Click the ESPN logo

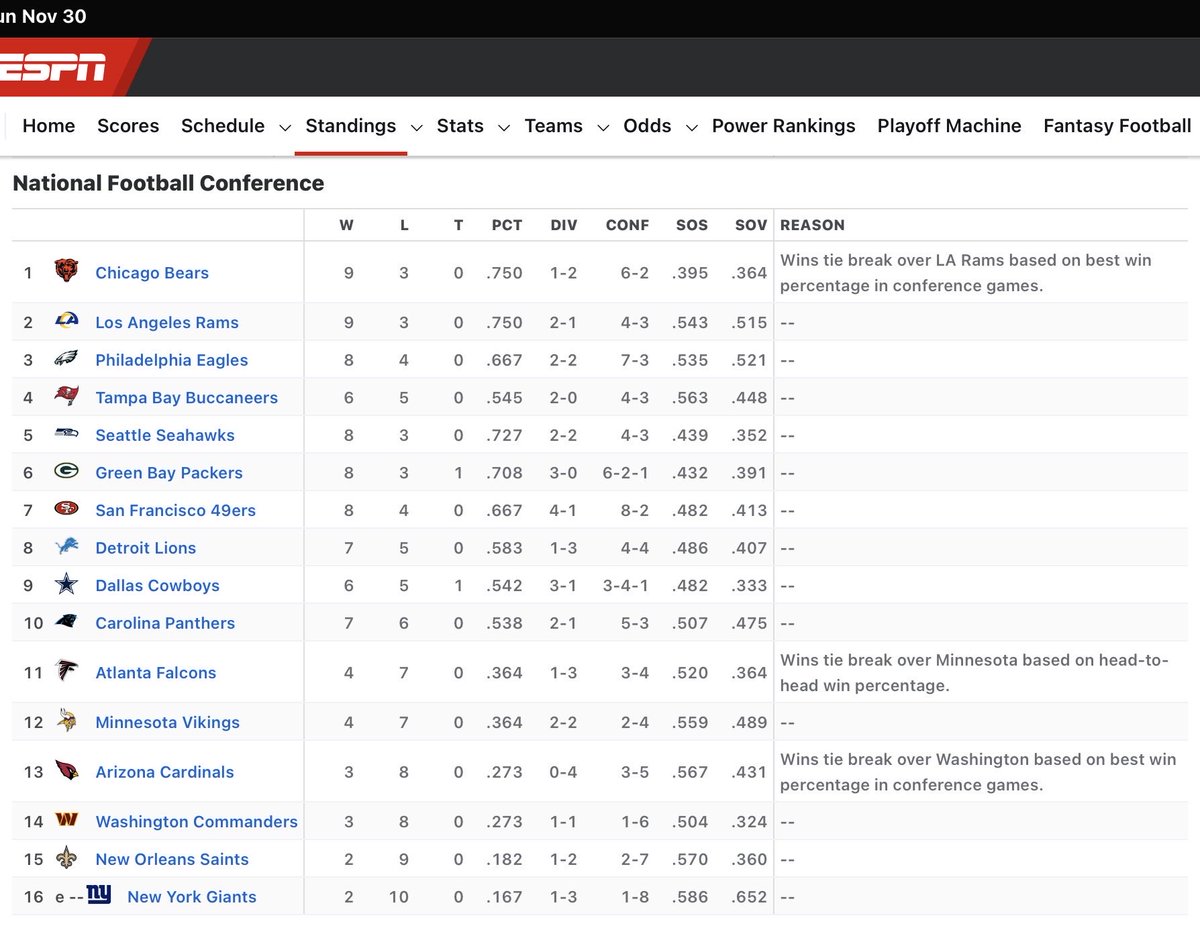pyautogui.click(x=53, y=68)
